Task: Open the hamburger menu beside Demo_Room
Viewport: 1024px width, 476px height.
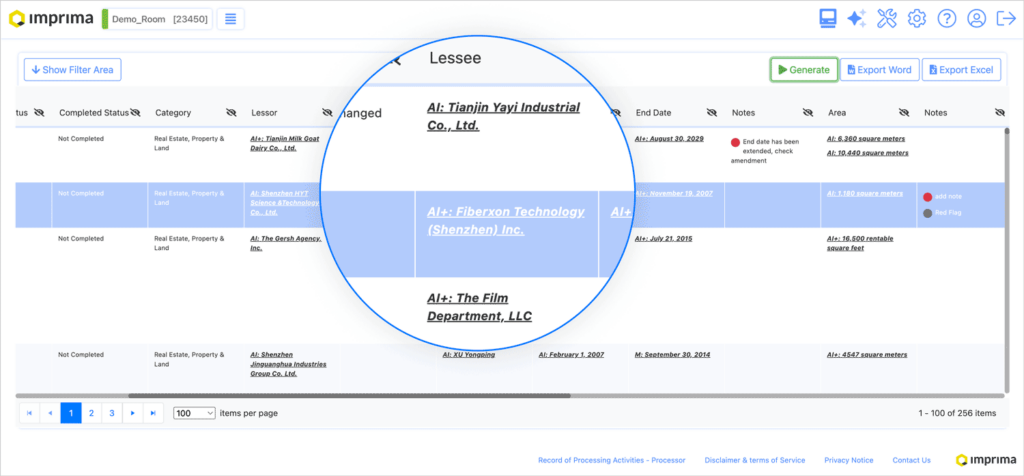Action: point(230,19)
